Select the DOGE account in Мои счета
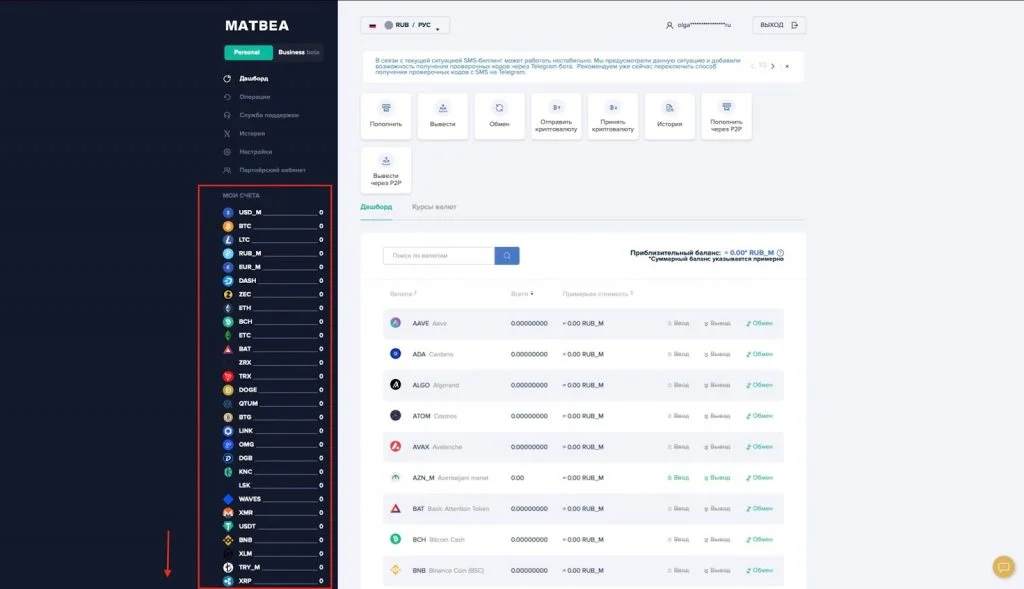1024x589 pixels. [x=273, y=390]
